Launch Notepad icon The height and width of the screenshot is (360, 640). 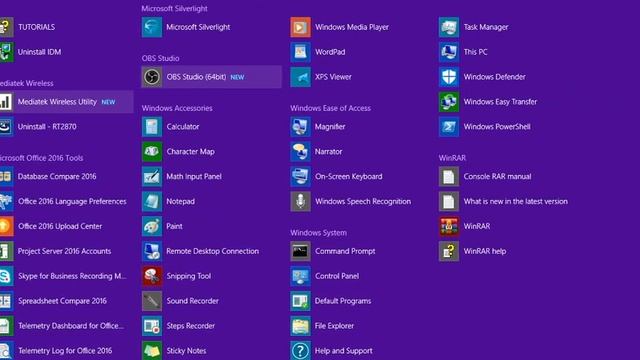click(152, 201)
